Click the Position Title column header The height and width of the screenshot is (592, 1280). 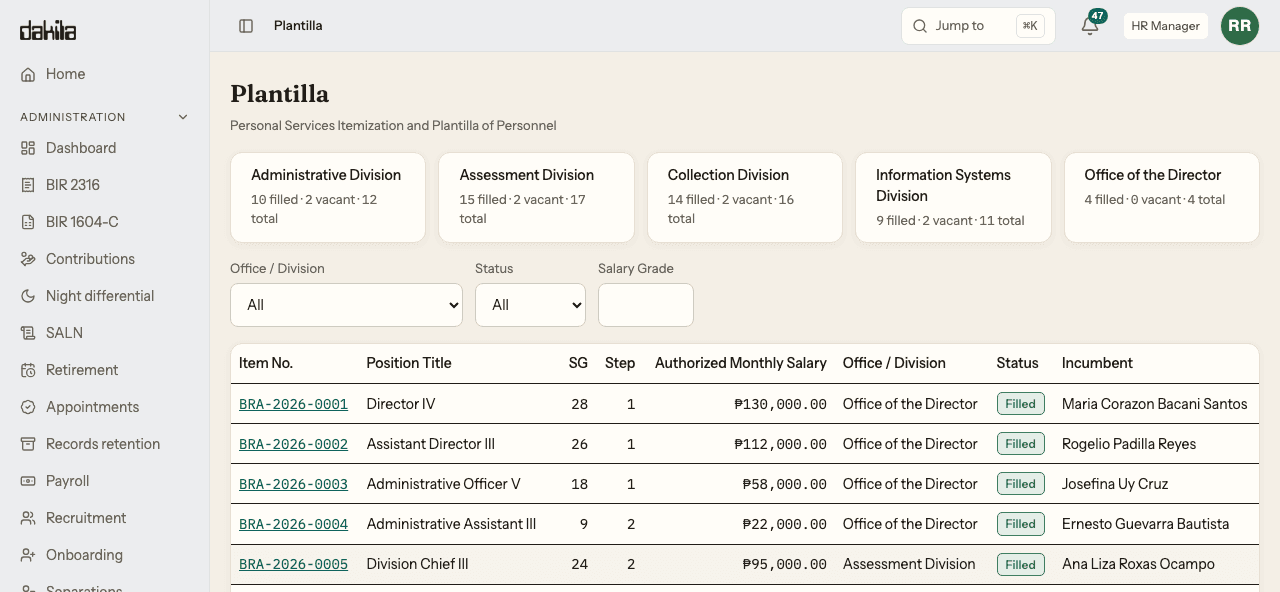click(x=409, y=363)
